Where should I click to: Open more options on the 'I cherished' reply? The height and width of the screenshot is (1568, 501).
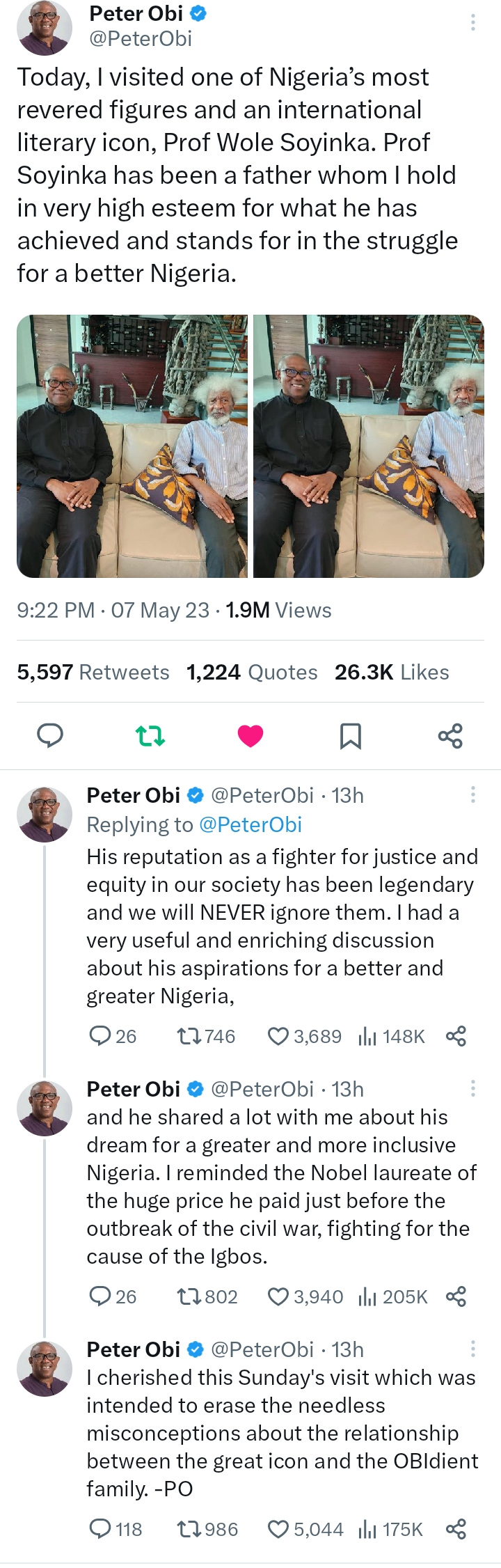[473, 1349]
